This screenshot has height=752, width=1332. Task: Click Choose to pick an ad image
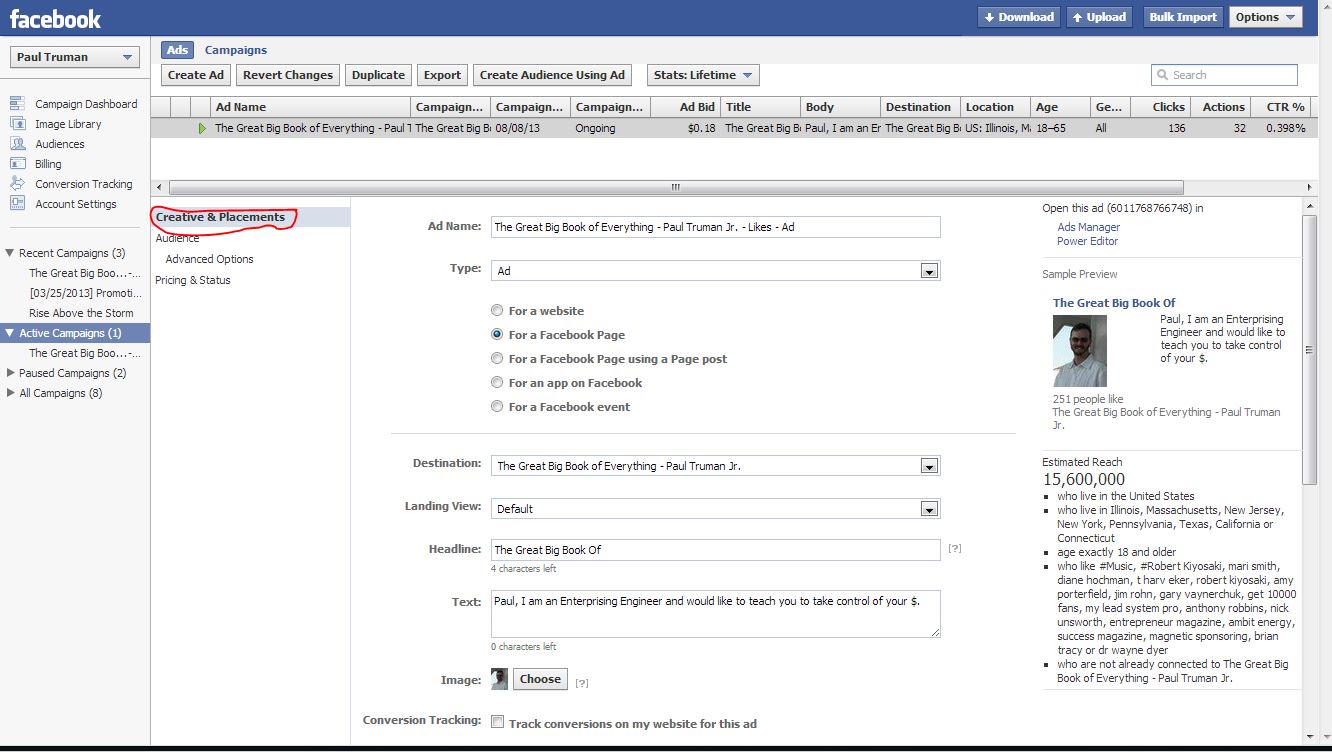[540, 679]
